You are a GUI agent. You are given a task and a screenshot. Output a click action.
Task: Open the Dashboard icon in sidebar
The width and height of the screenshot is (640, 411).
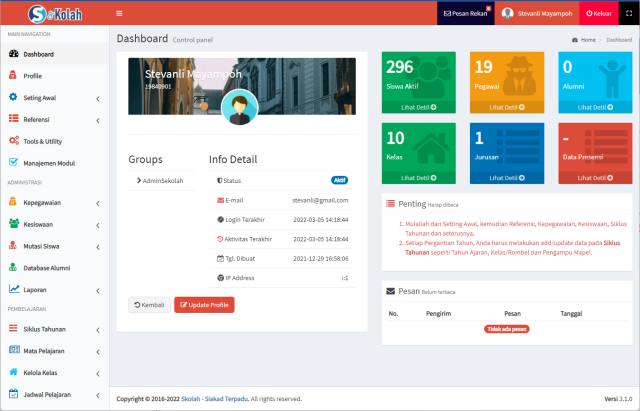(x=13, y=54)
